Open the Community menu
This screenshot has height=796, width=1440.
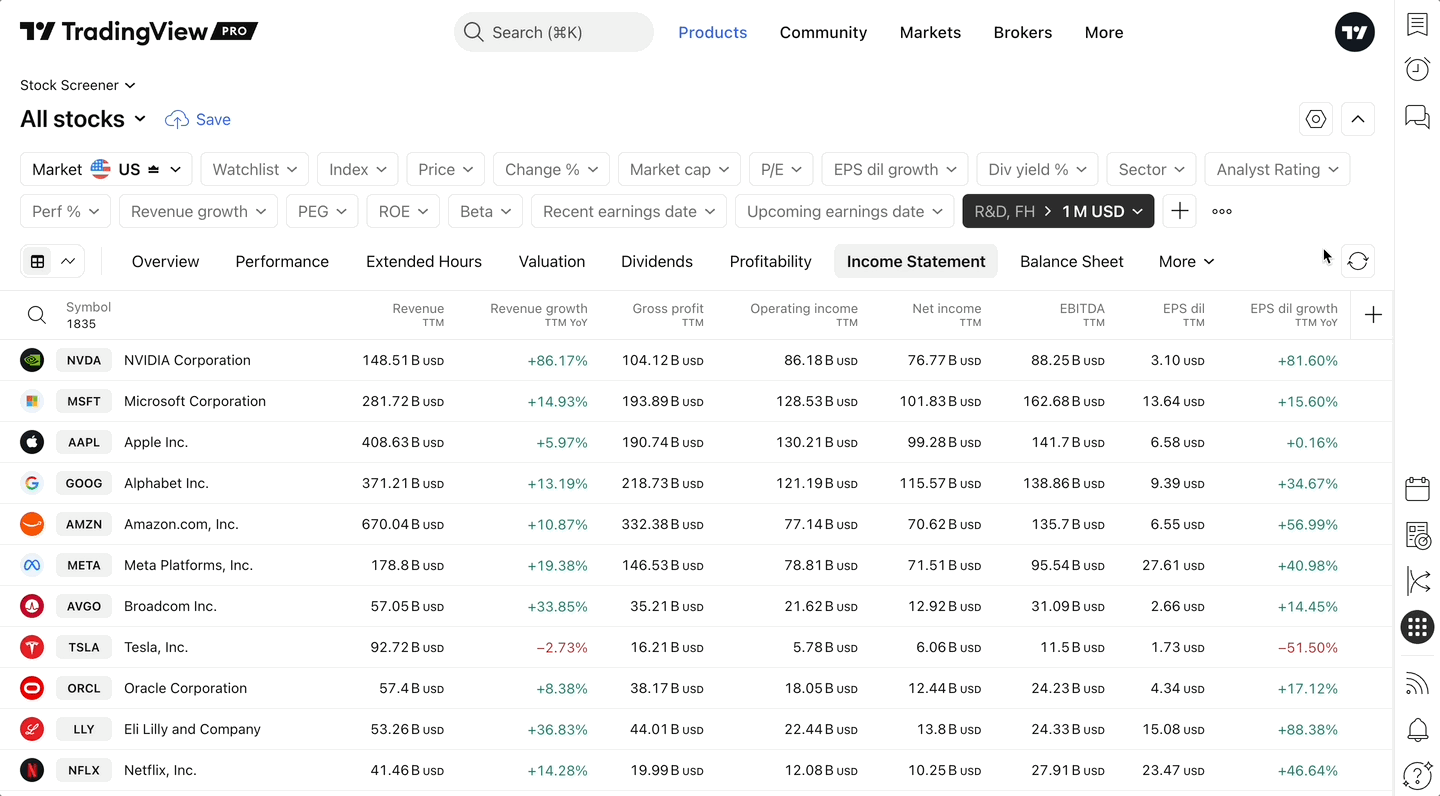coord(823,32)
